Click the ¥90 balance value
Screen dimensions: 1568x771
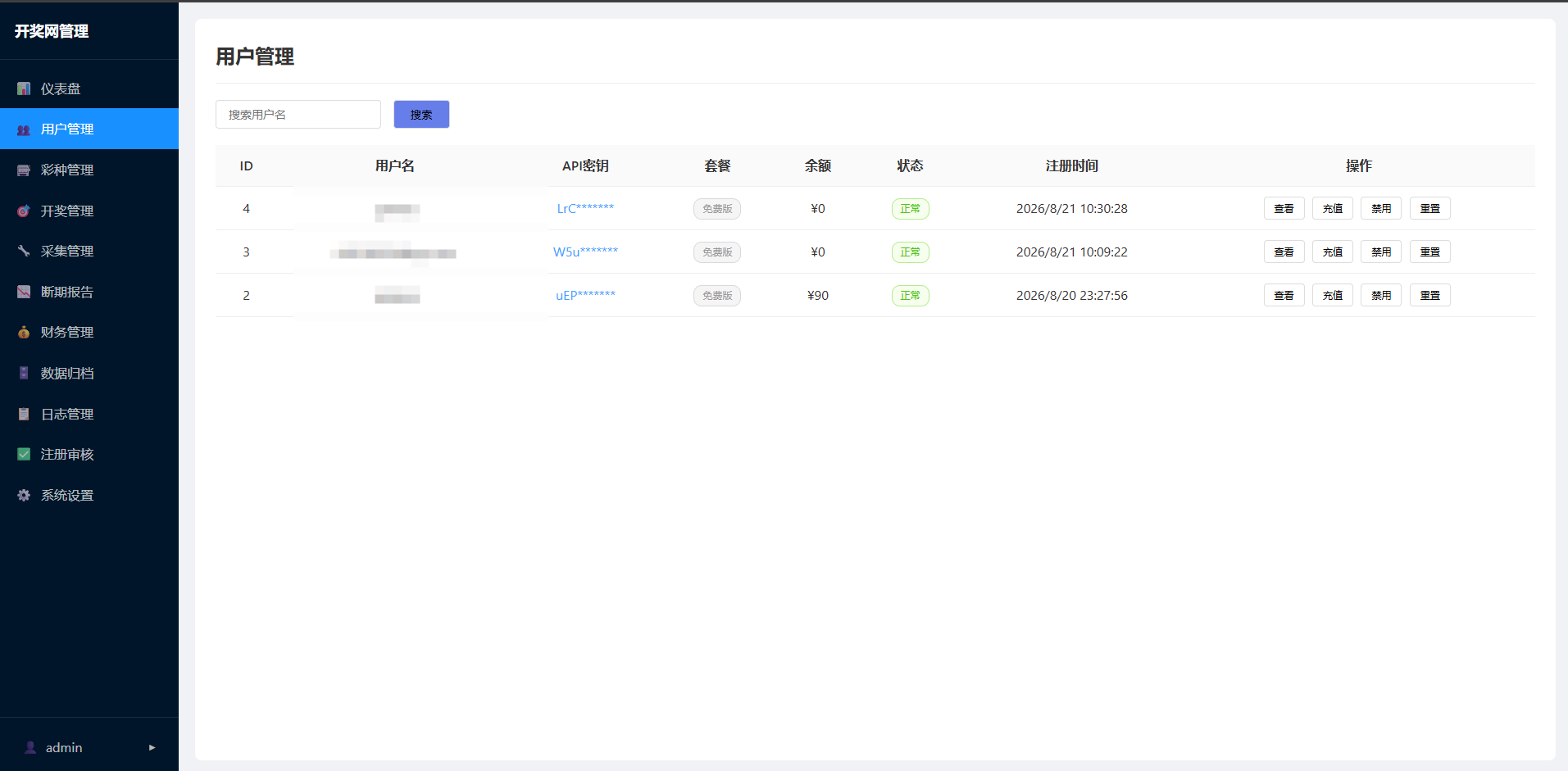coord(818,295)
